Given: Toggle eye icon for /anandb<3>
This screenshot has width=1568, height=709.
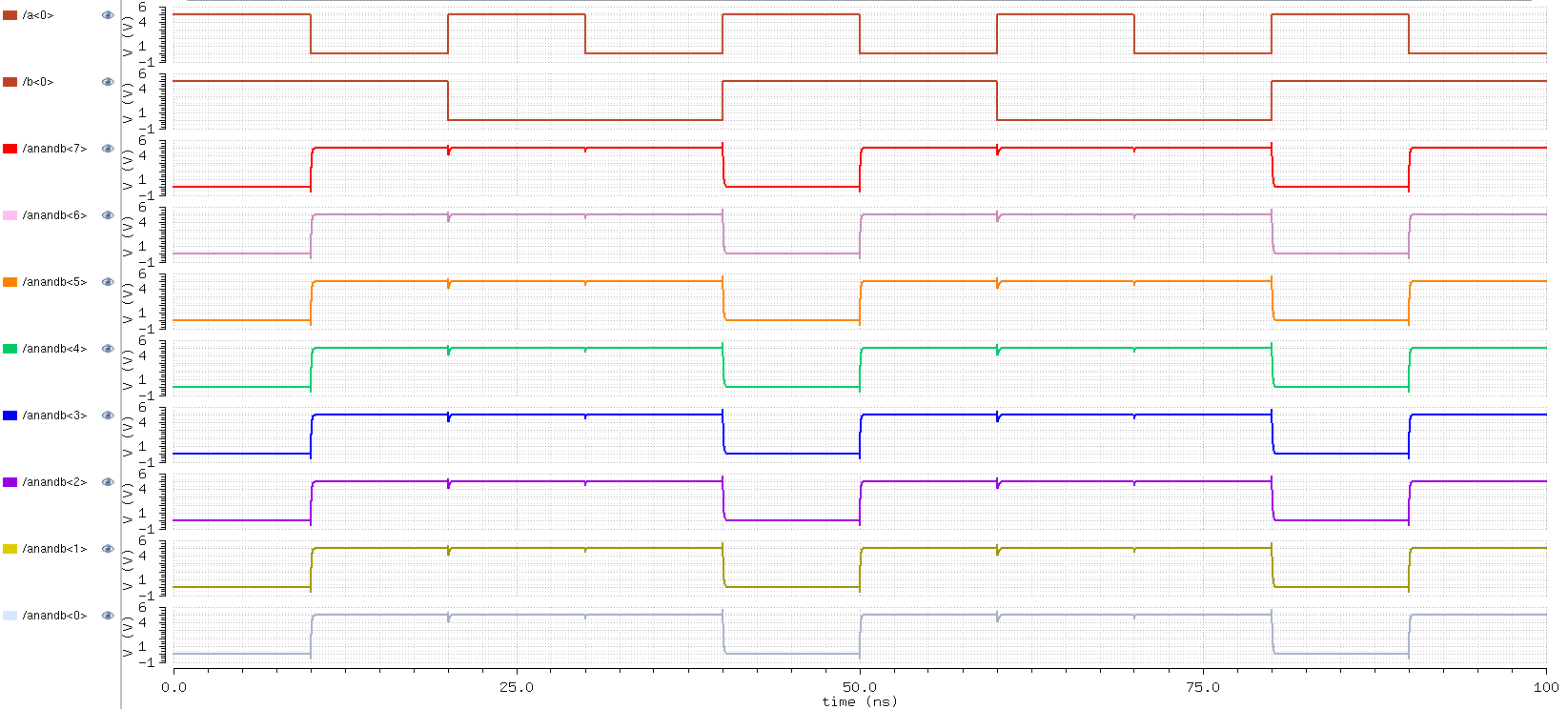Looking at the screenshot, I should point(108,415).
